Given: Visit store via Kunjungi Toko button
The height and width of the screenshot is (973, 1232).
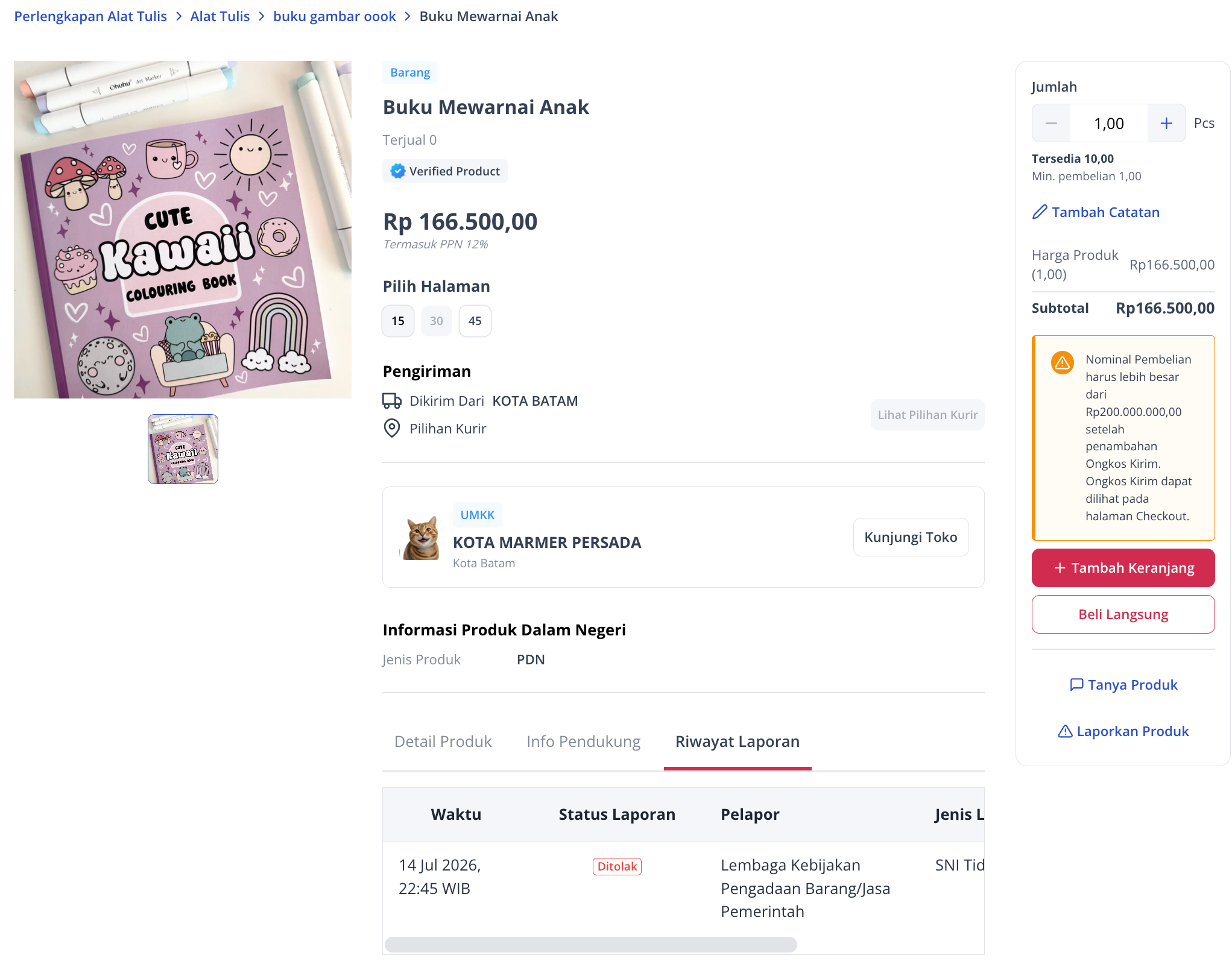Looking at the screenshot, I should point(911,537).
